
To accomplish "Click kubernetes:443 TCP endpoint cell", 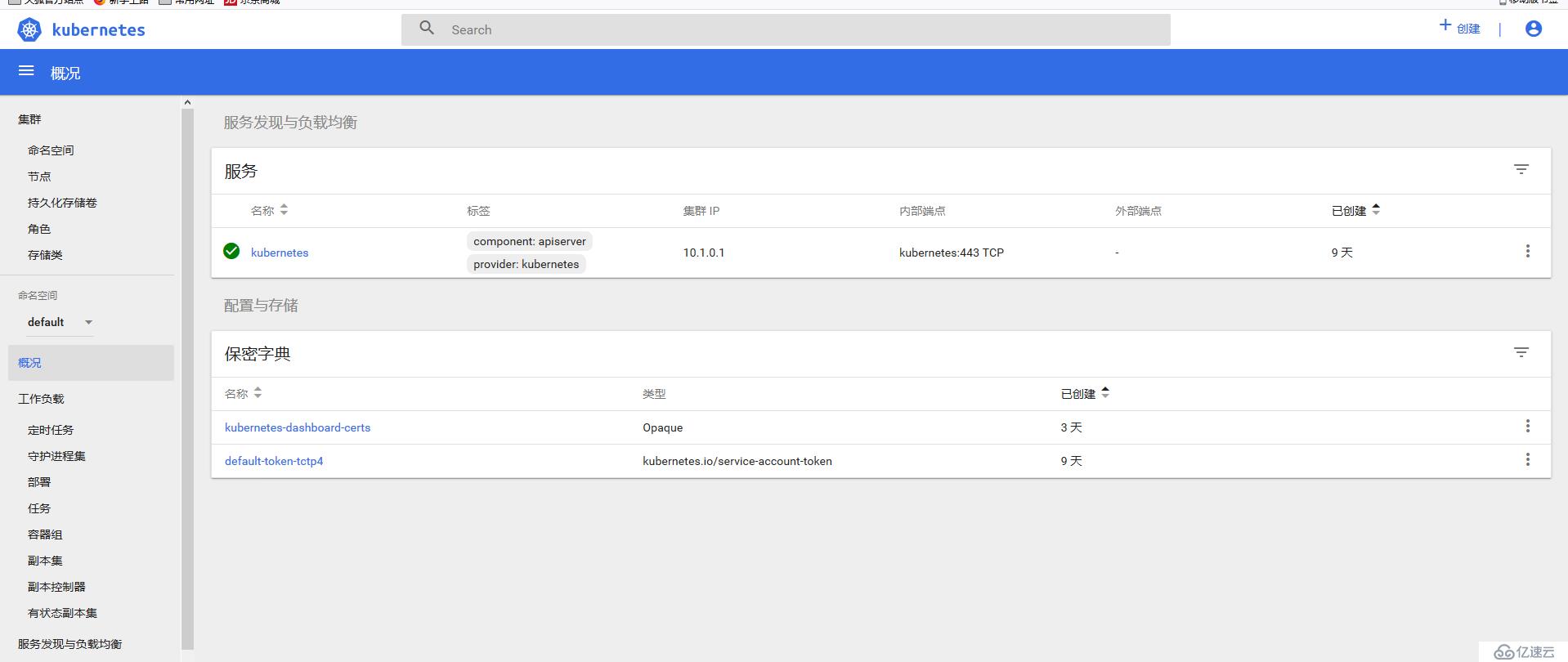I will pyautogui.click(x=952, y=253).
